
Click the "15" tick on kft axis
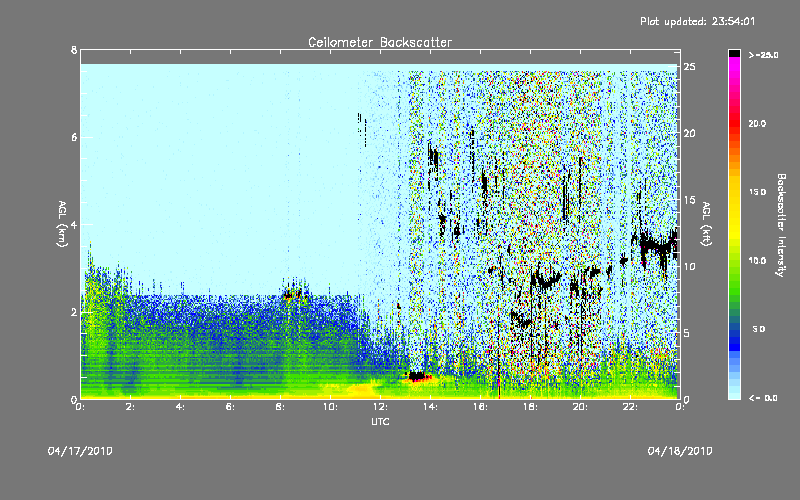690,200
